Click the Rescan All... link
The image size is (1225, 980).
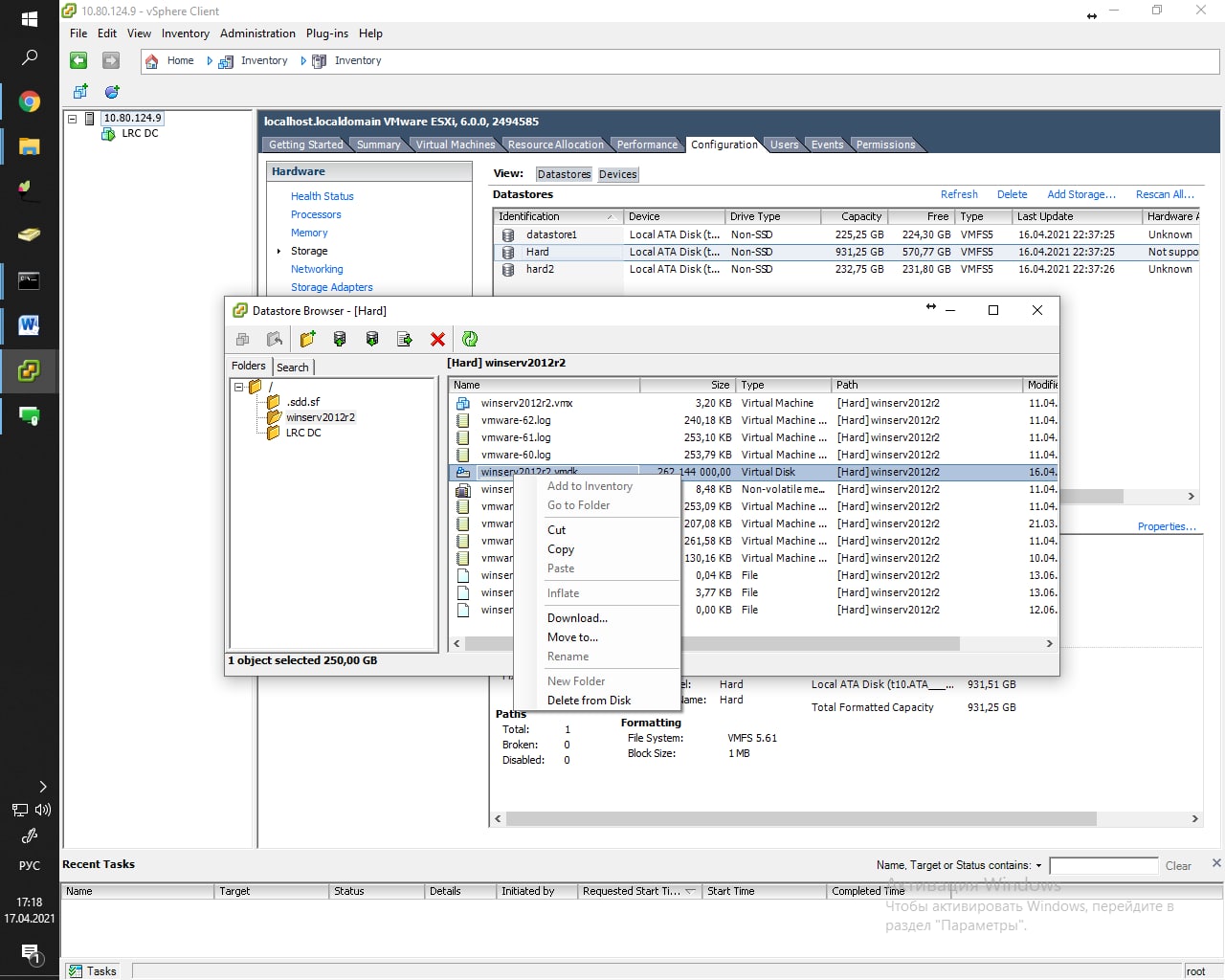pos(1165,194)
